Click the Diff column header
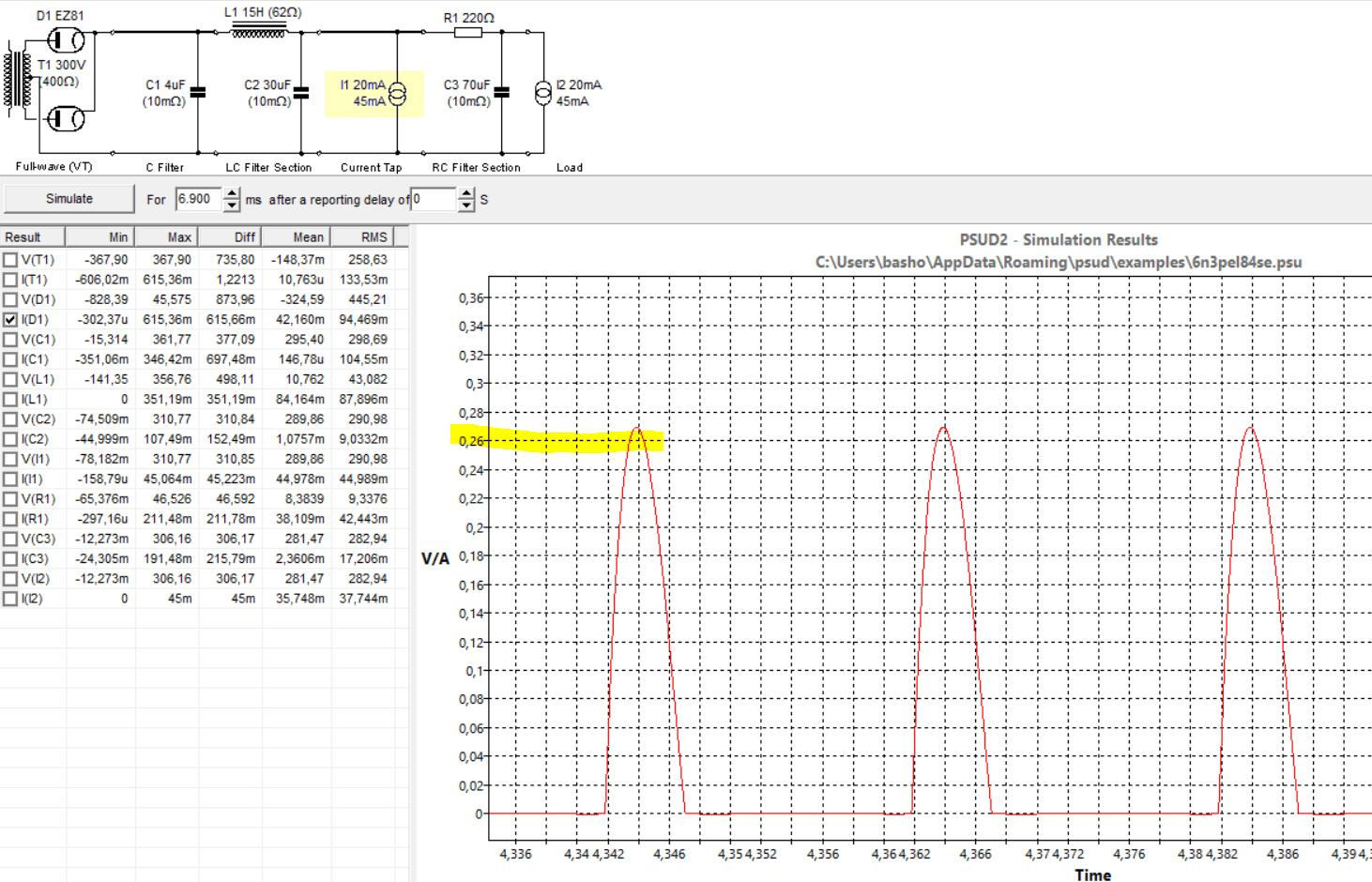Screen dimensions: 1372x882 pos(230,237)
